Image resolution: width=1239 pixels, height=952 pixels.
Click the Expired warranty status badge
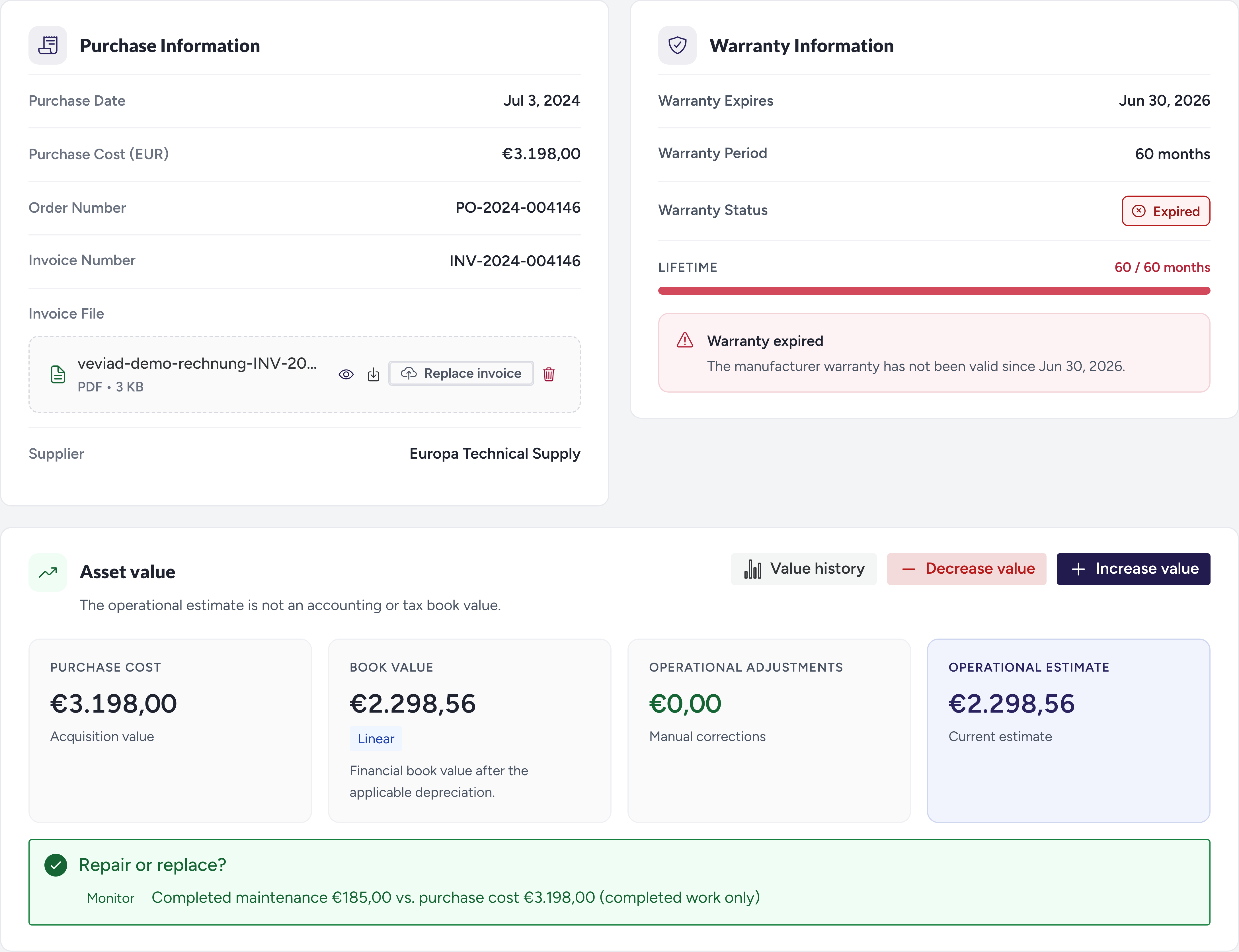1166,211
